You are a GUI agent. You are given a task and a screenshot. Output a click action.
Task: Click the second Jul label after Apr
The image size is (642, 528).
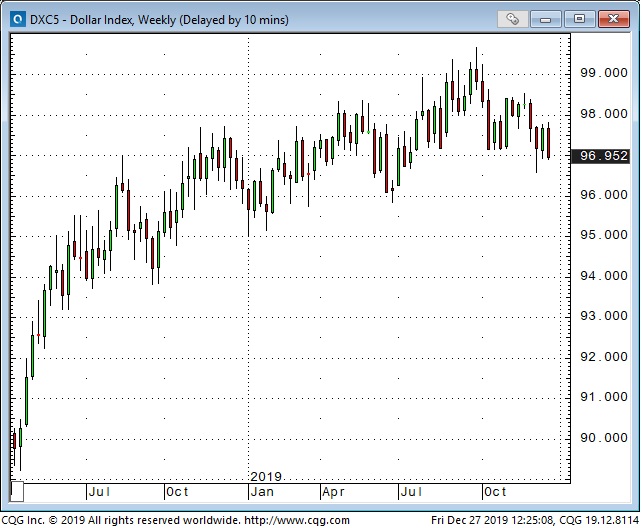pyautogui.click(x=411, y=492)
